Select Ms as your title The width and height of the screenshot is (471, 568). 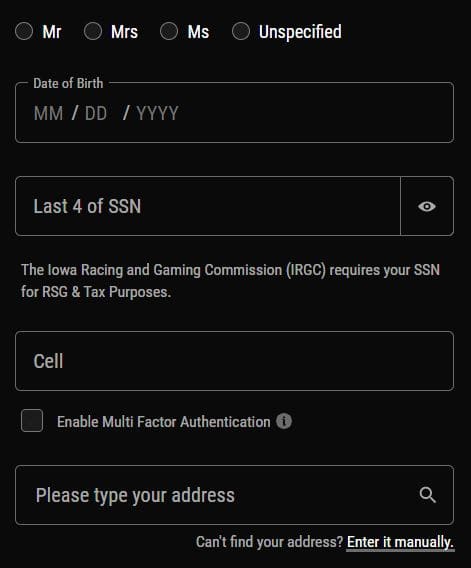pyautogui.click(x=169, y=31)
